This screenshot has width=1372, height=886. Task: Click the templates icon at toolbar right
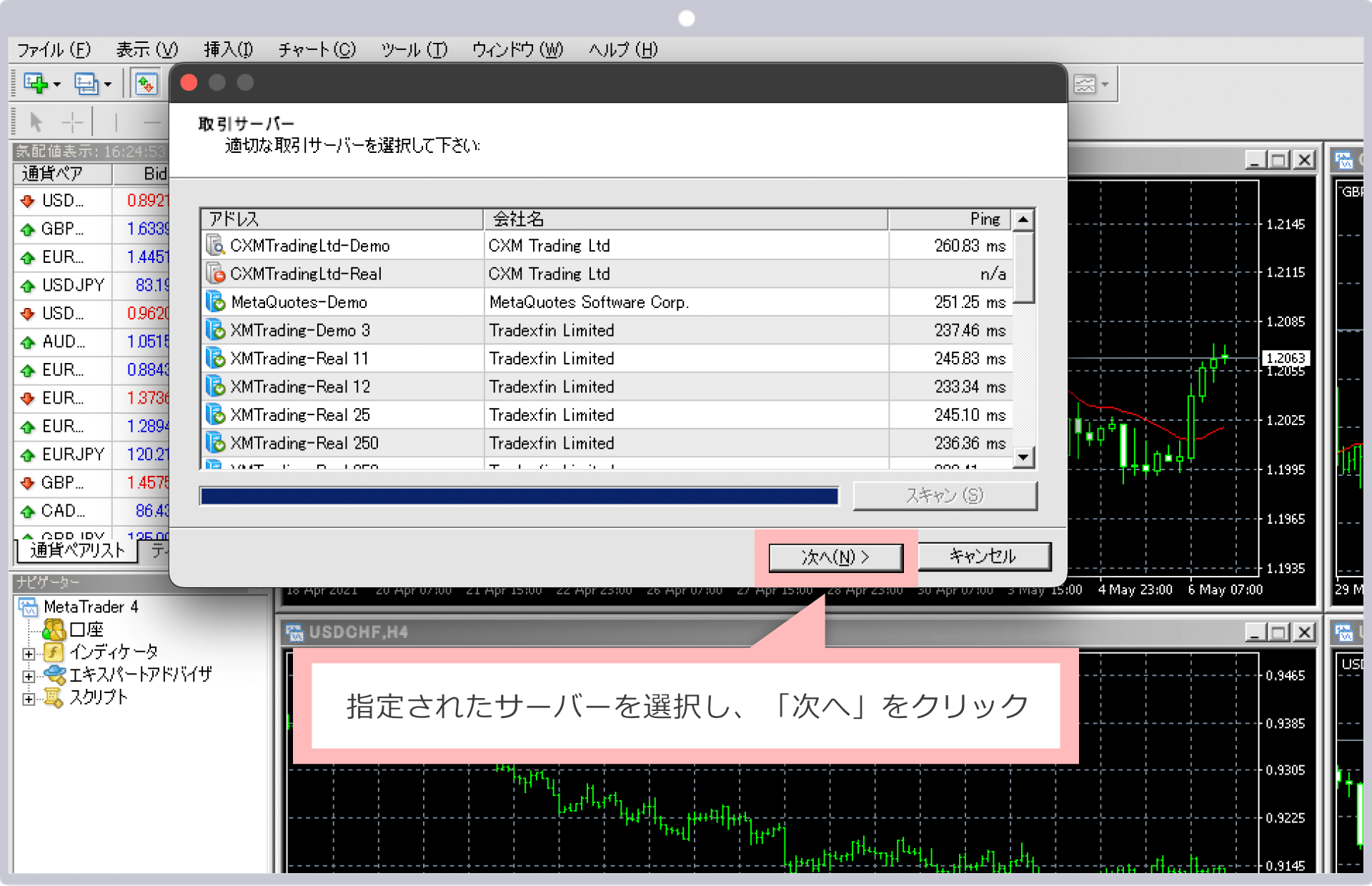(x=1085, y=84)
